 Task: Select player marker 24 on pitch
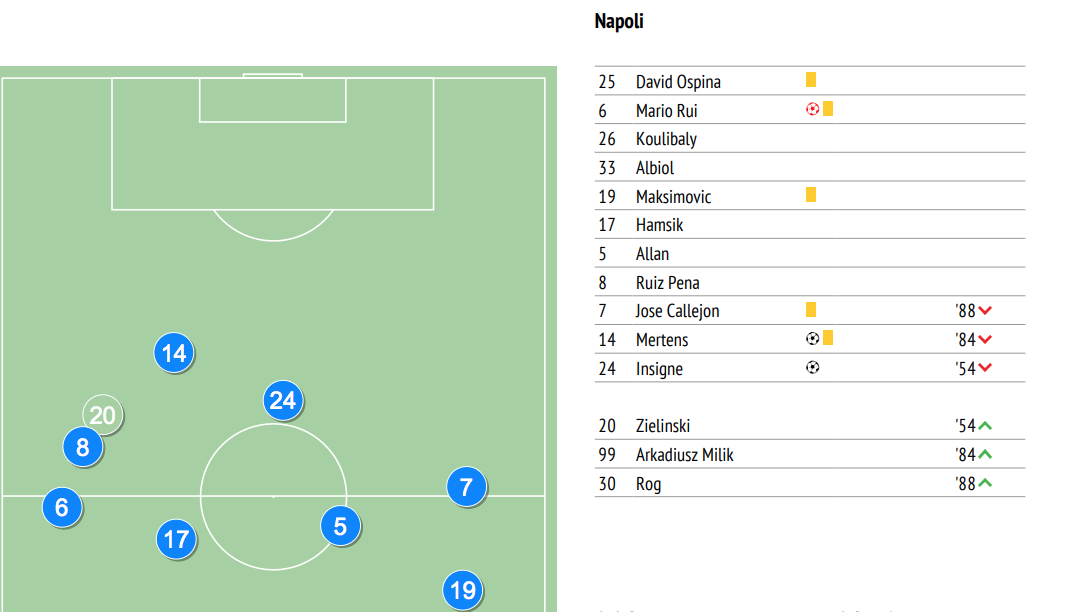(x=282, y=400)
